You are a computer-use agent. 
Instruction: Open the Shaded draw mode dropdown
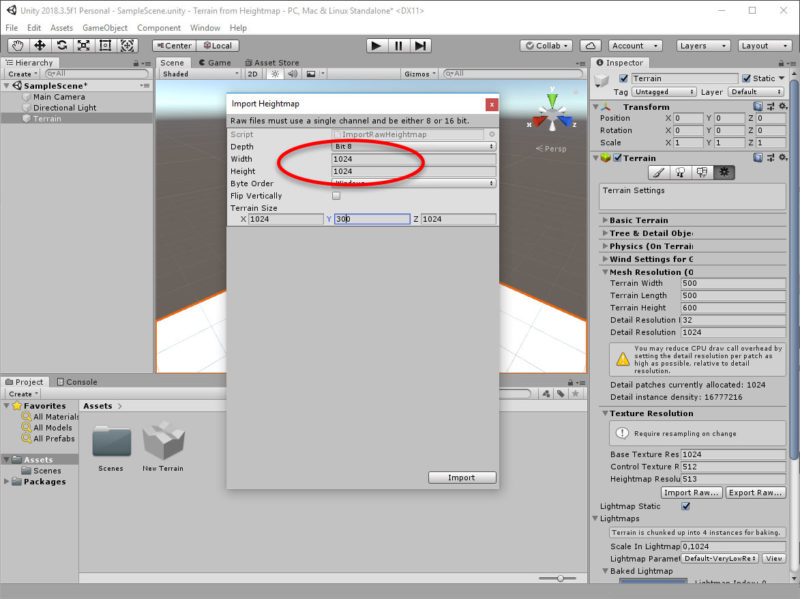coord(199,74)
